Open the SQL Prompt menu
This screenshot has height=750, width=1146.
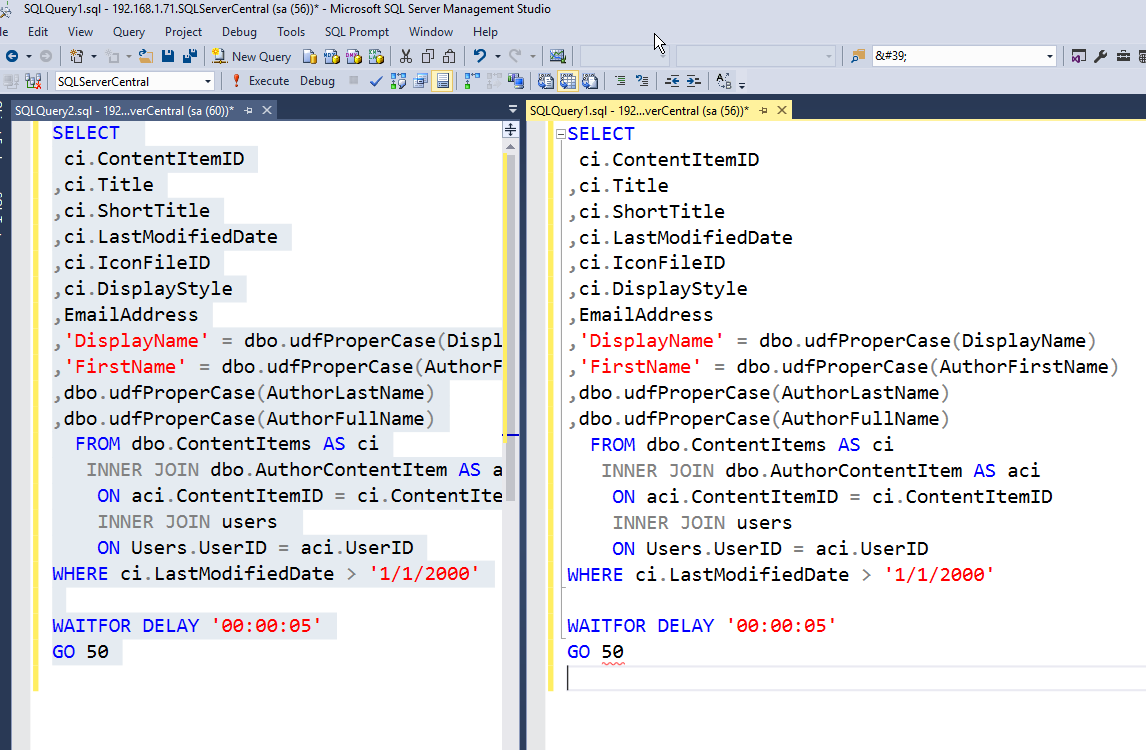pos(357,31)
